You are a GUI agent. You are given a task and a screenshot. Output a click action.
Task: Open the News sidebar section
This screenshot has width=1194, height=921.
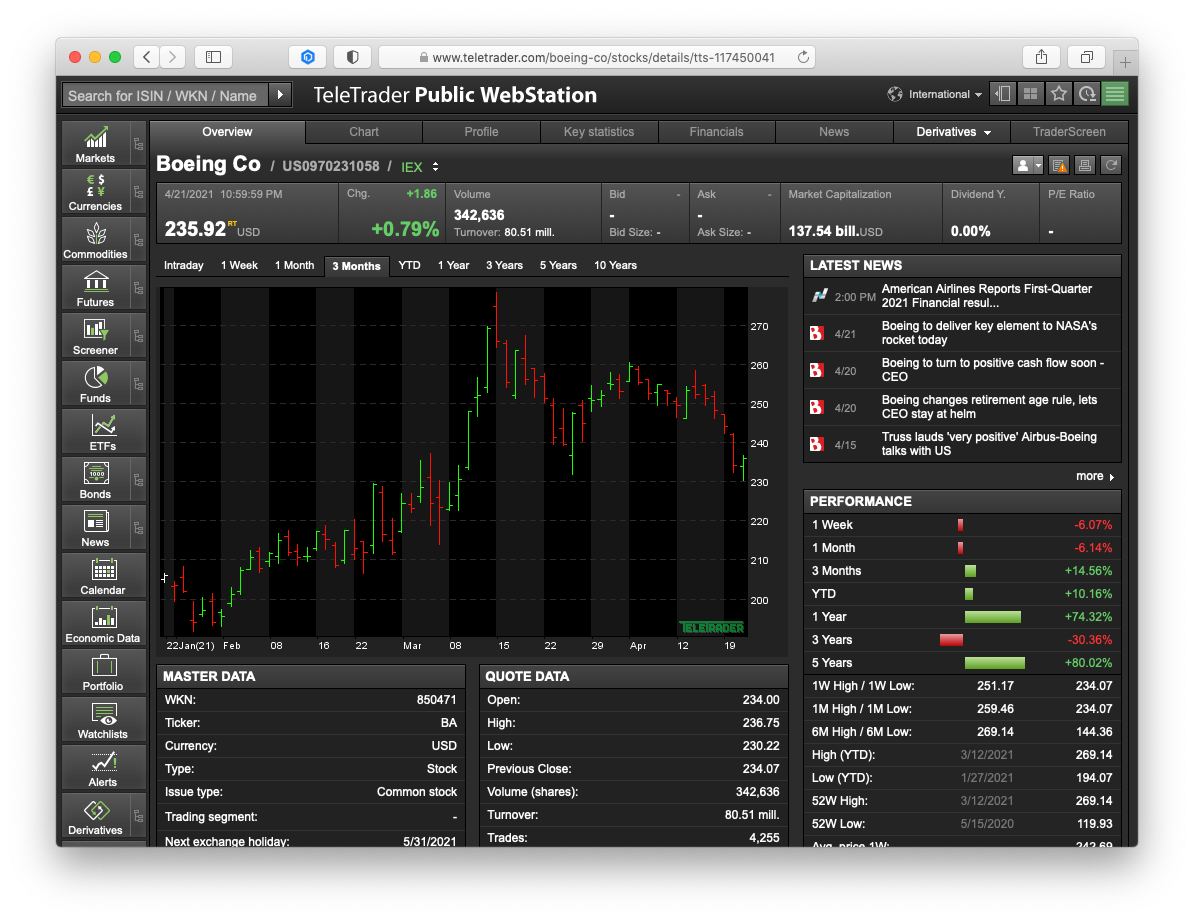pyautogui.click(x=96, y=528)
